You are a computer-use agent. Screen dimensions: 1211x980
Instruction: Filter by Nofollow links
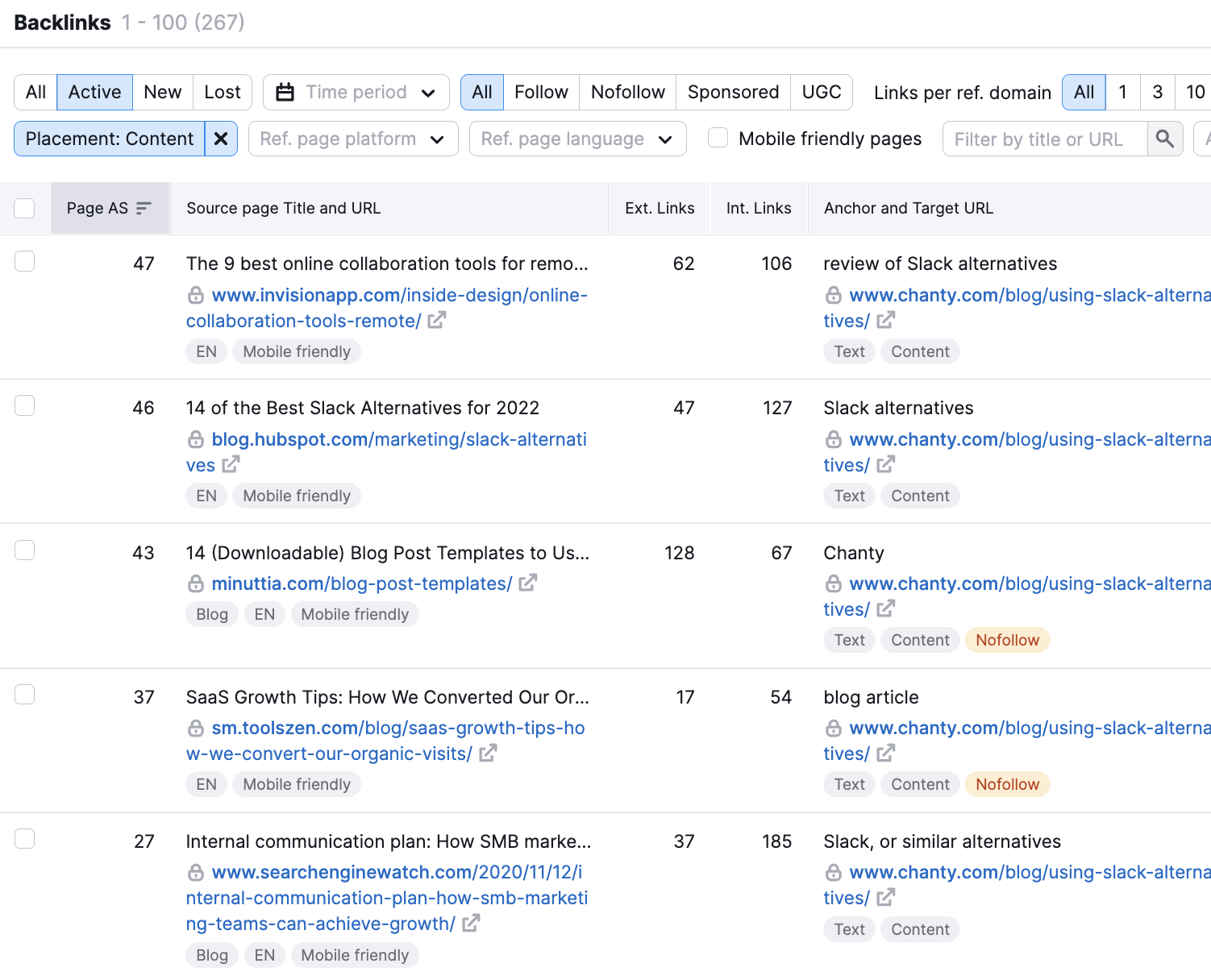628,92
